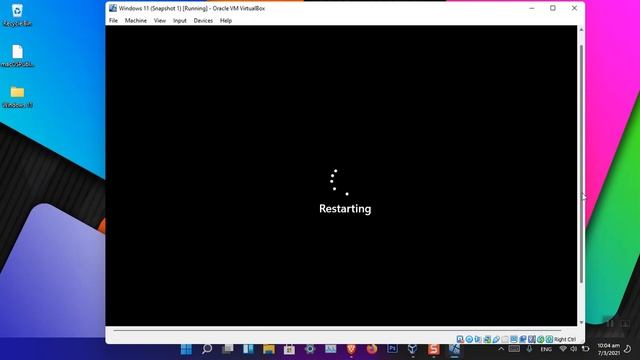Open Search from the taskbar

click(x=207, y=349)
